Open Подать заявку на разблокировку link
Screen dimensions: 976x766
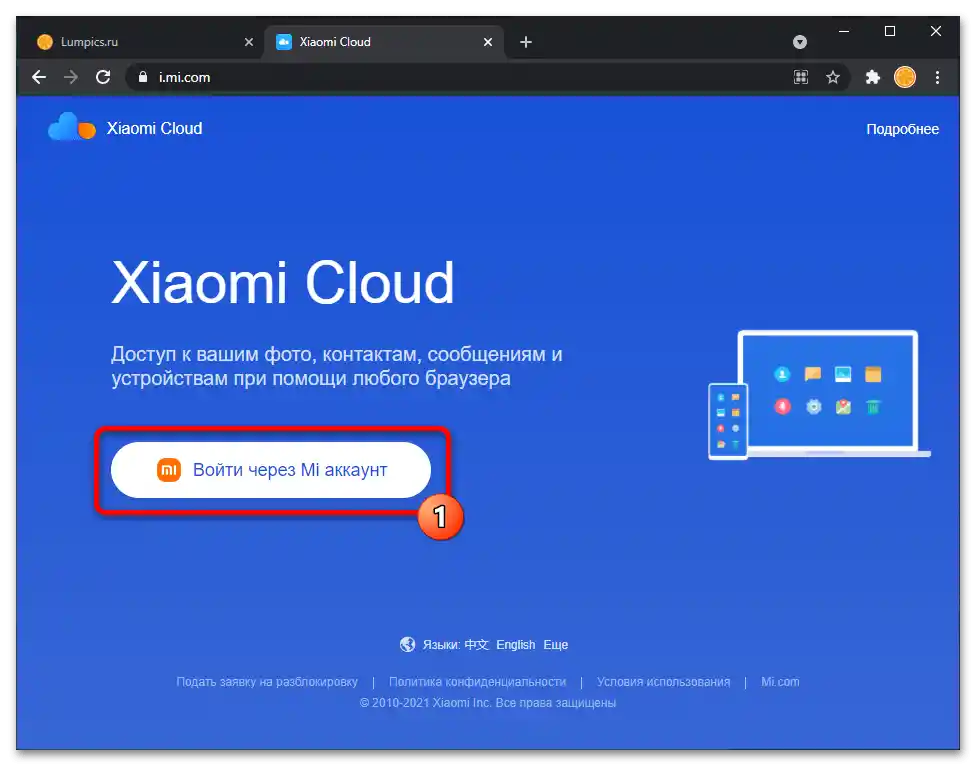pyautogui.click(x=267, y=681)
